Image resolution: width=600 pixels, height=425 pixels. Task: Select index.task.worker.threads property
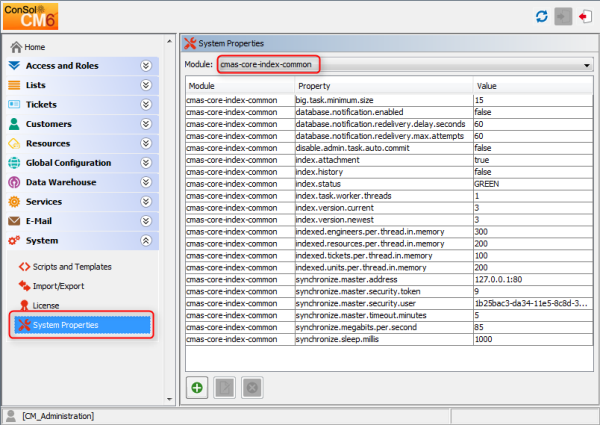[x=389, y=196]
